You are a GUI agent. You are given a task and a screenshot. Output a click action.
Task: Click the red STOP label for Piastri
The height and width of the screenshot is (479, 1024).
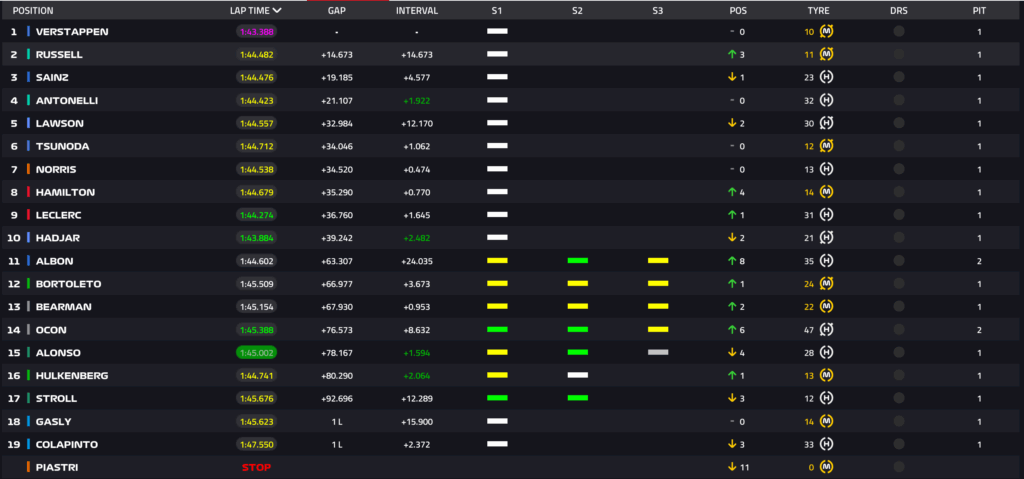click(256, 467)
